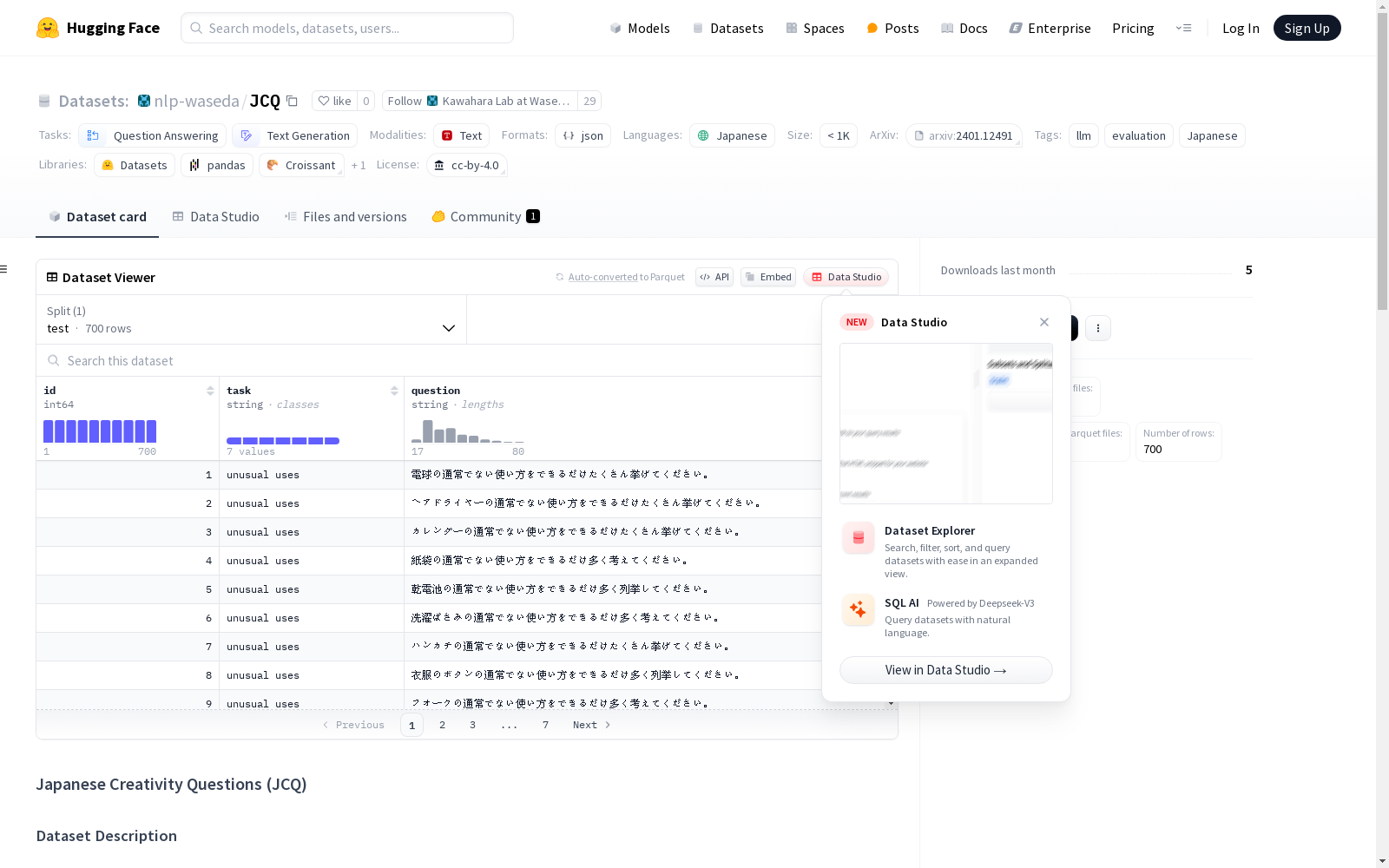The height and width of the screenshot is (868, 1389).
Task: Click the Data Studio button in viewer header
Action: pyautogui.click(x=846, y=277)
